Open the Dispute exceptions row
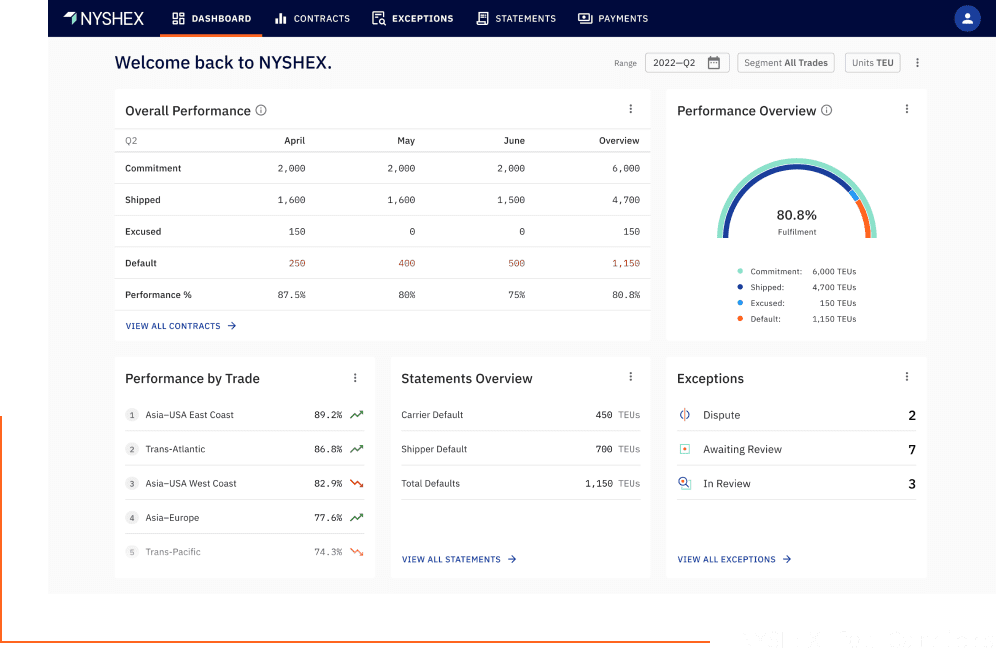 click(797, 415)
